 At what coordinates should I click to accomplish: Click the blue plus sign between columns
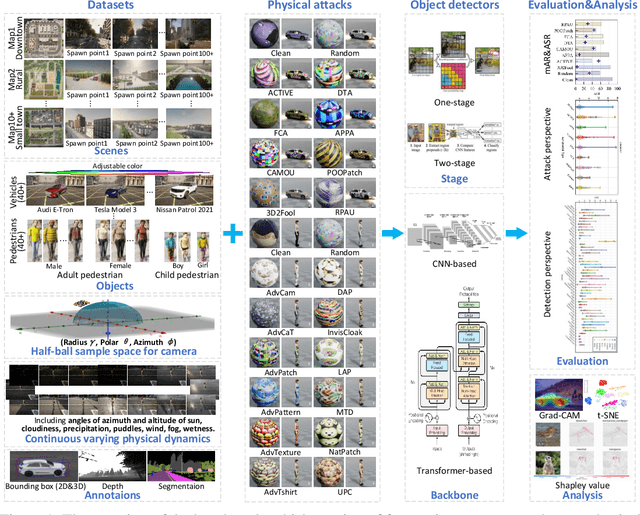tap(232, 234)
